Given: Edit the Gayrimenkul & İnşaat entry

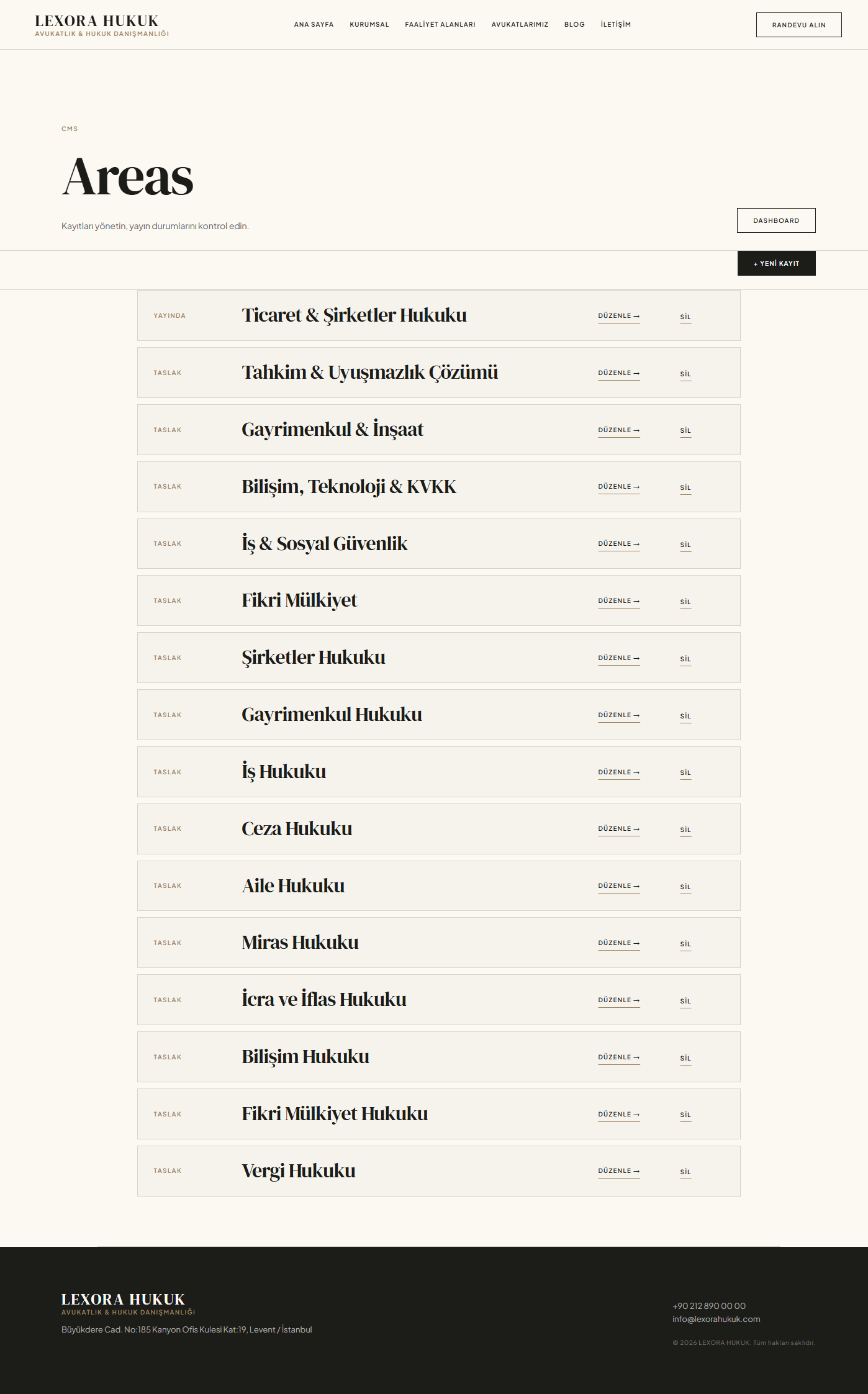Looking at the screenshot, I should point(619,430).
